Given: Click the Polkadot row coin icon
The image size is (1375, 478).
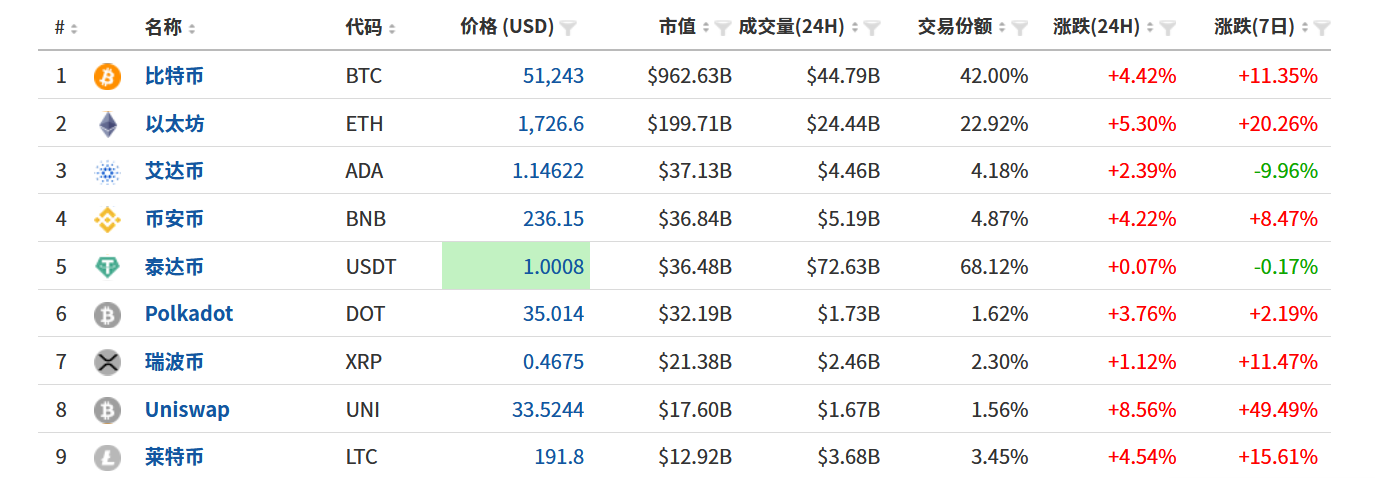Looking at the screenshot, I should (107, 315).
